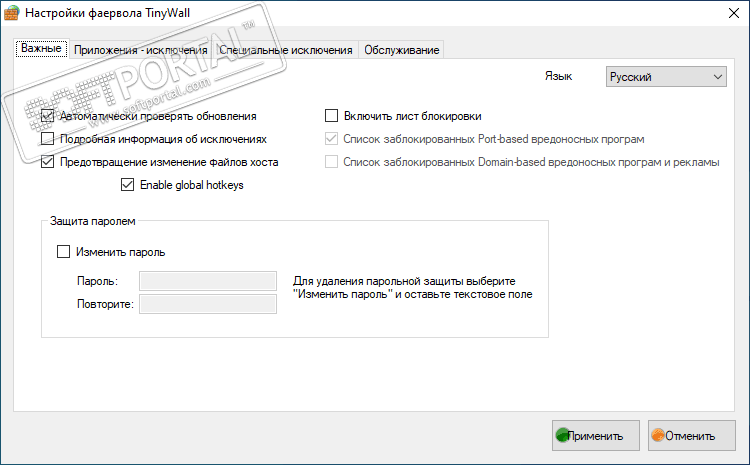The width and height of the screenshot is (750, 465).
Task: Open the Язык language dropdown
Action: coord(666,77)
